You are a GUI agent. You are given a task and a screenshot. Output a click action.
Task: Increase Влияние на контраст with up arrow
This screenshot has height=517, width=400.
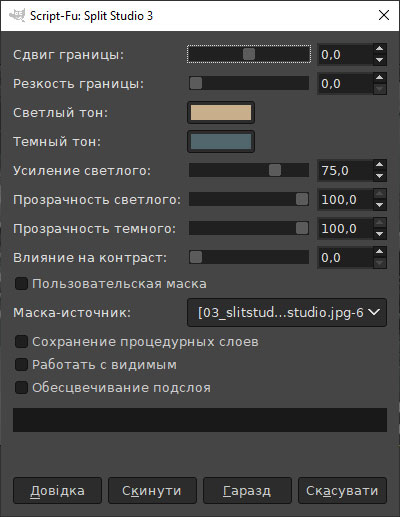coord(379,252)
